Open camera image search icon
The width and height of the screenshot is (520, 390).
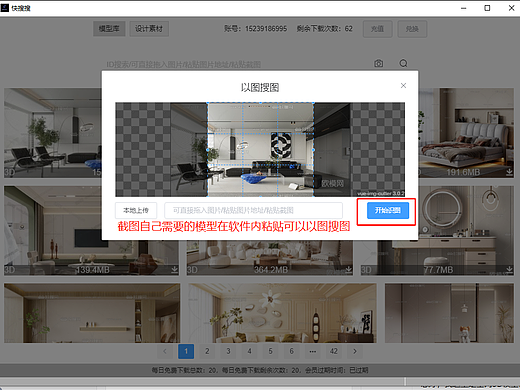tap(378, 63)
